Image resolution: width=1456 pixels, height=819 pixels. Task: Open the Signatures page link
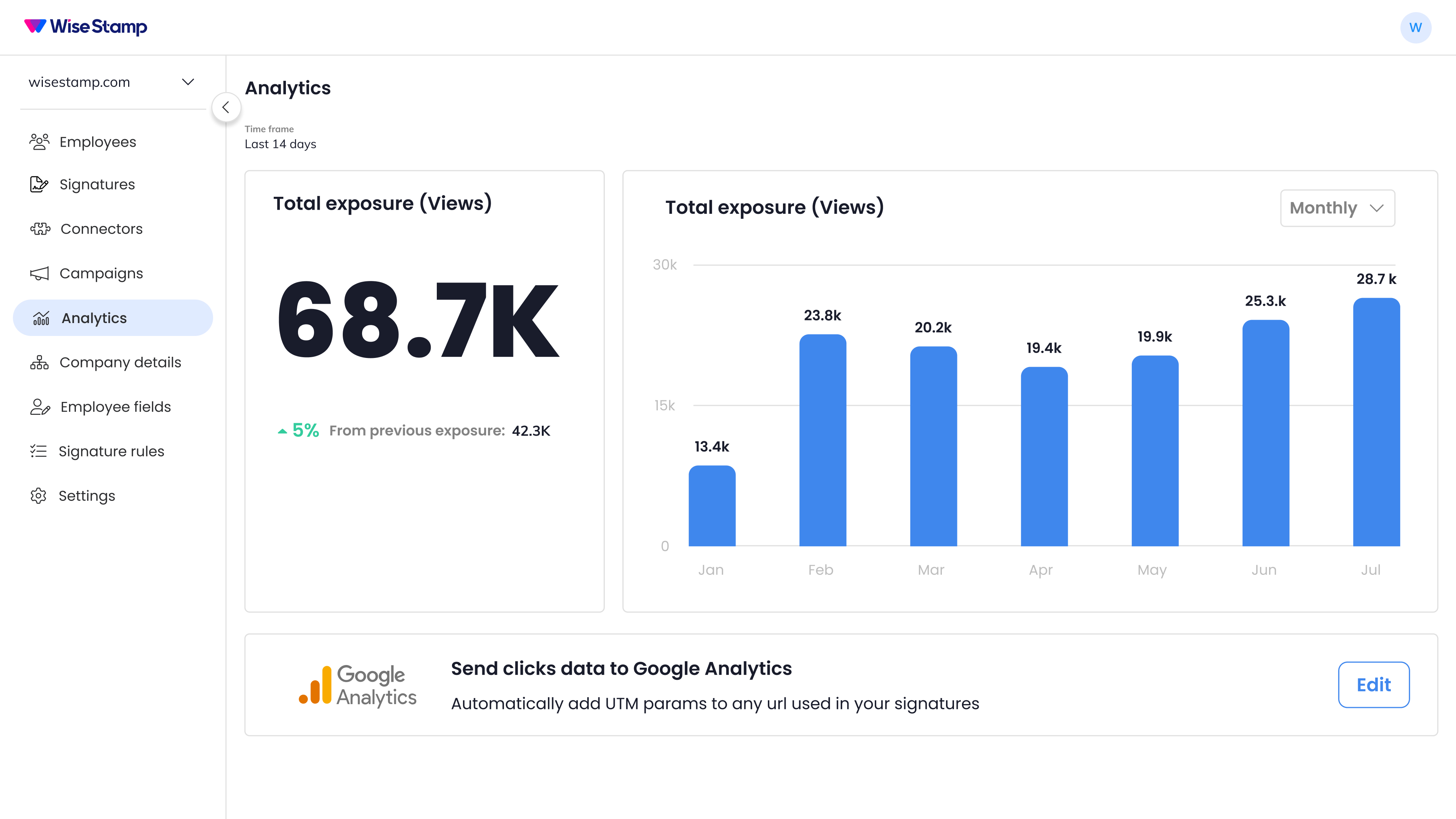pyautogui.click(x=97, y=184)
